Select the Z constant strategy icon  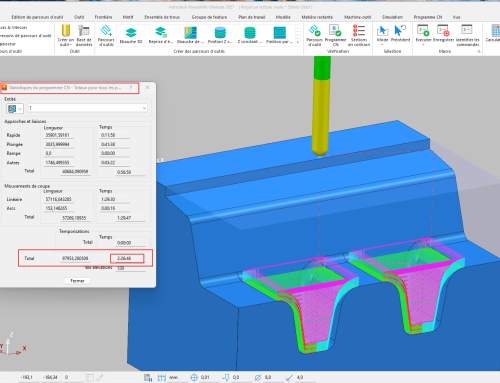pos(250,35)
